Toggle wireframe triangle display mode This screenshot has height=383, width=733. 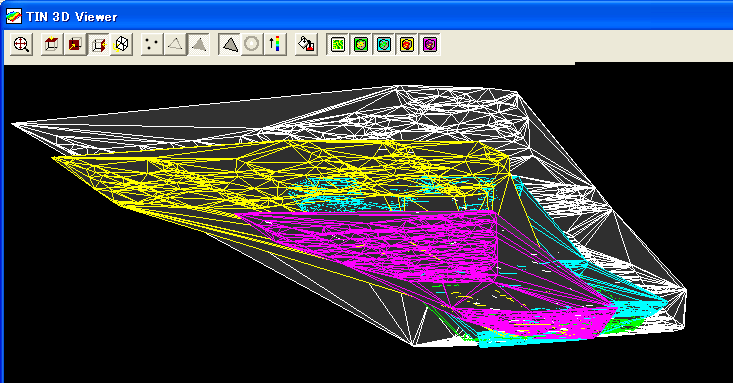pos(175,44)
